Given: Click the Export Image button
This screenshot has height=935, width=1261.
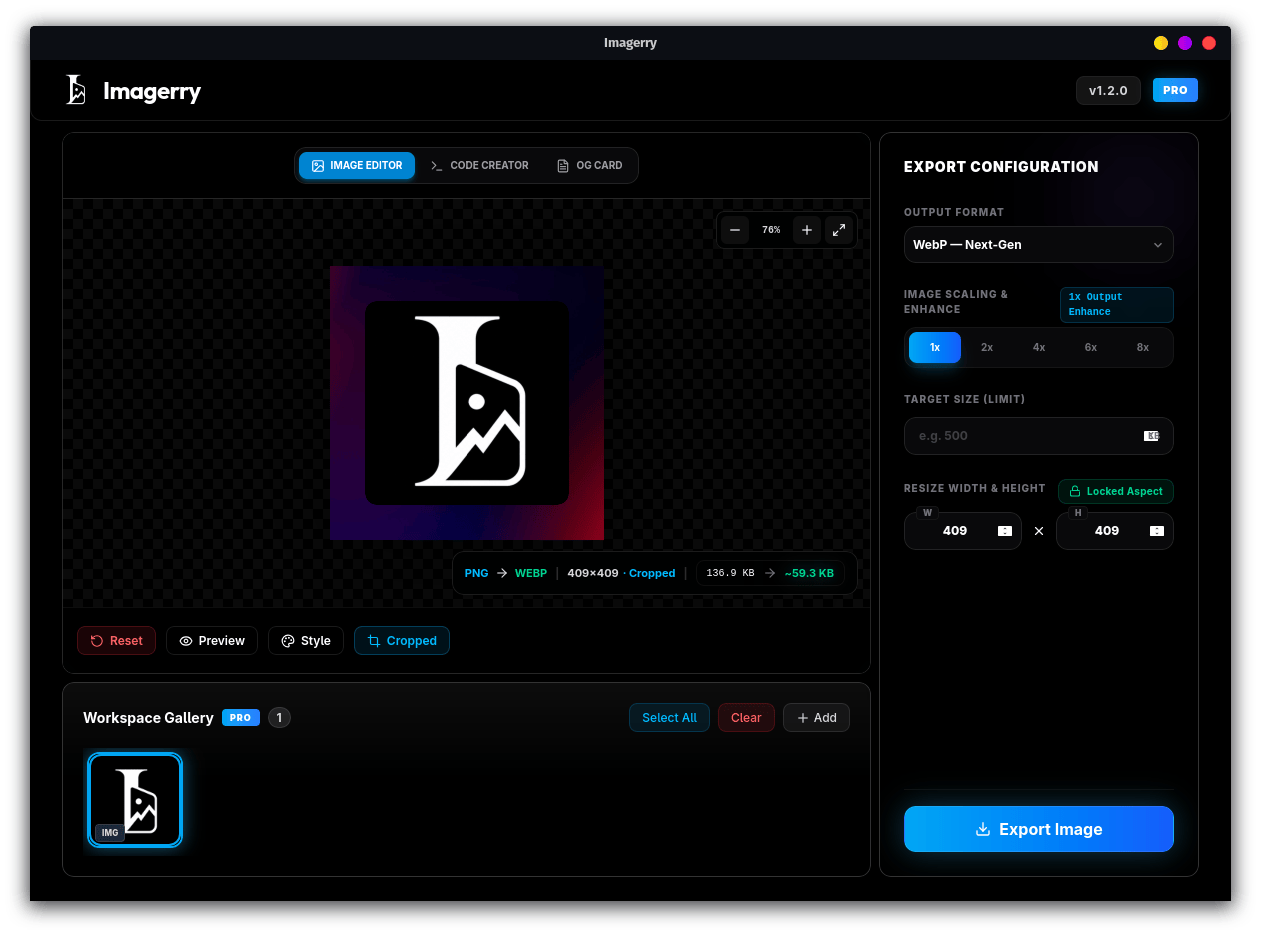Looking at the screenshot, I should [1039, 829].
